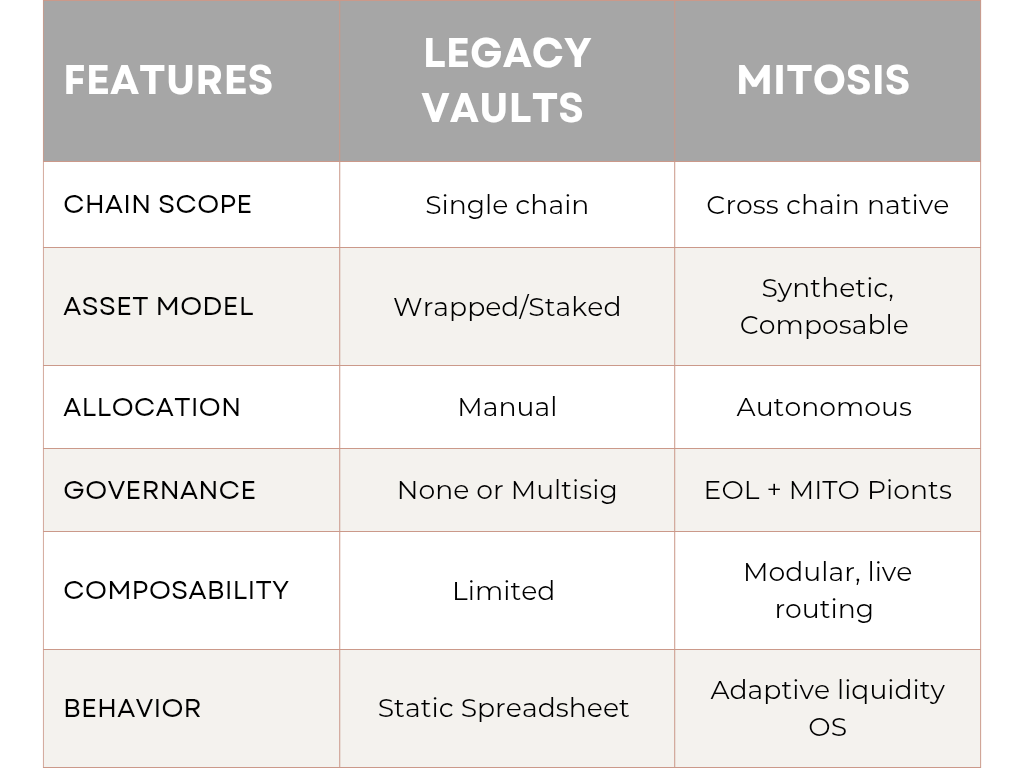Select the CHAIN SCOPE row label
The image size is (1024, 768).
tap(191, 204)
